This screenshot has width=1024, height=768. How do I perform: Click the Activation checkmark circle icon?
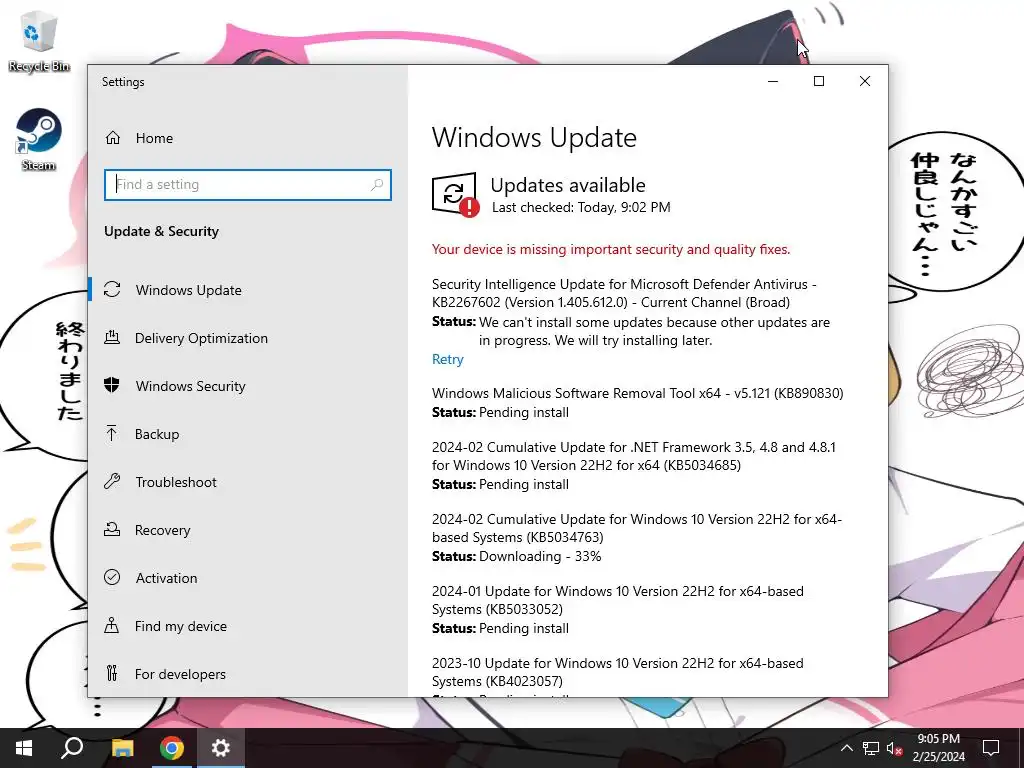[x=112, y=577]
